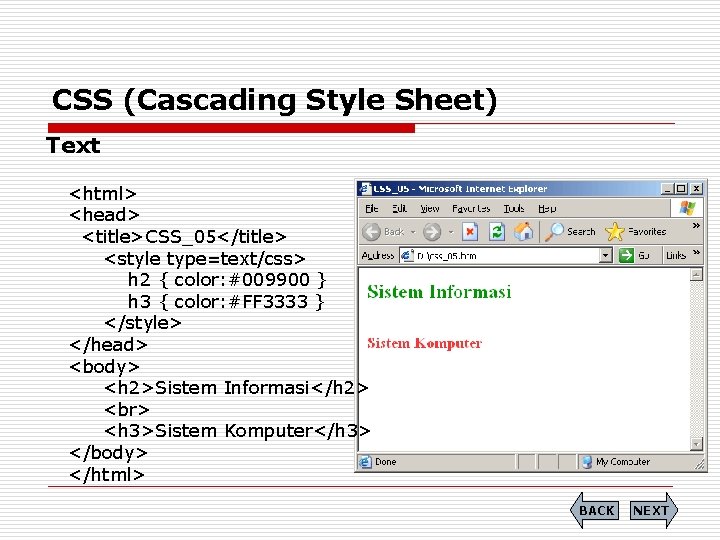Screen dimensions: 720x540
Task: Open the Back history dropdown arrow
Action: tap(413, 232)
